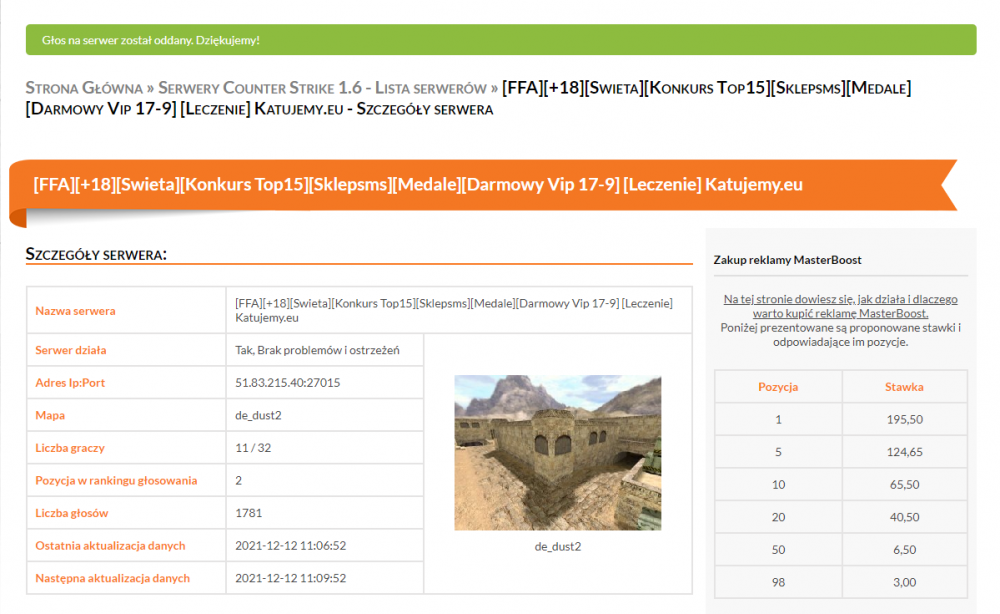Click the 'Liczba głosów' label
This screenshot has height=614, width=1000.
[x=71, y=513]
